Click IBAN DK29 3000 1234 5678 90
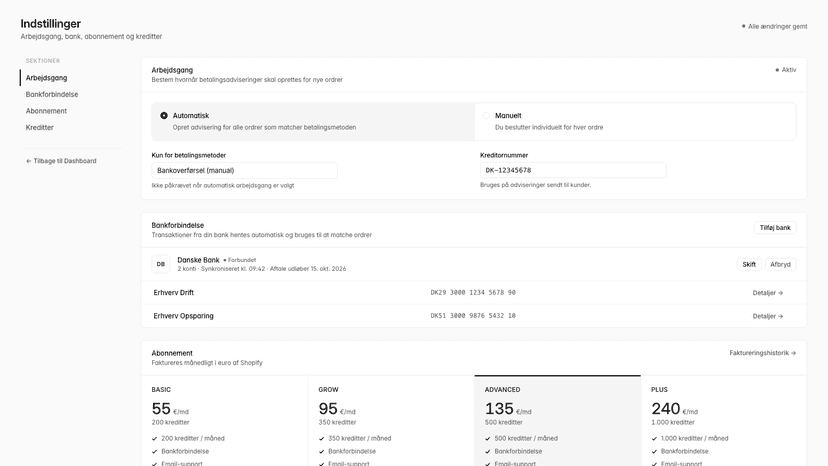The width and height of the screenshot is (828, 466). pos(473,293)
